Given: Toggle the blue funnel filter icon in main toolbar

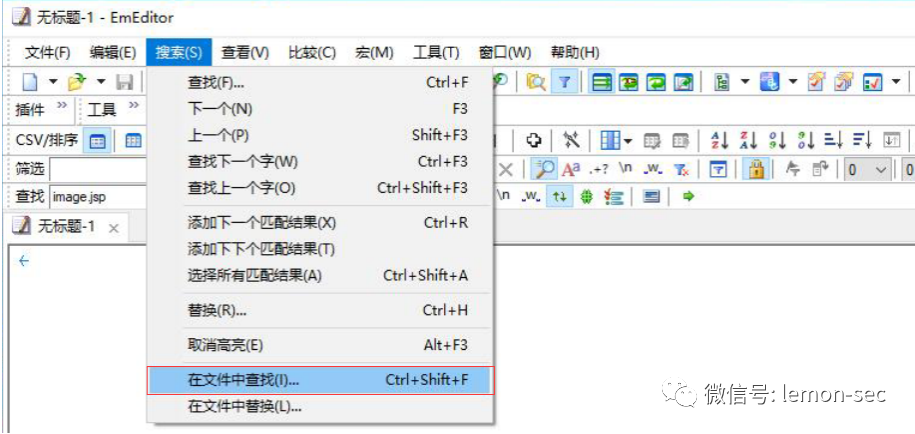Looking at the screenshot, I should pyautogui.click(x=564, y=82).
